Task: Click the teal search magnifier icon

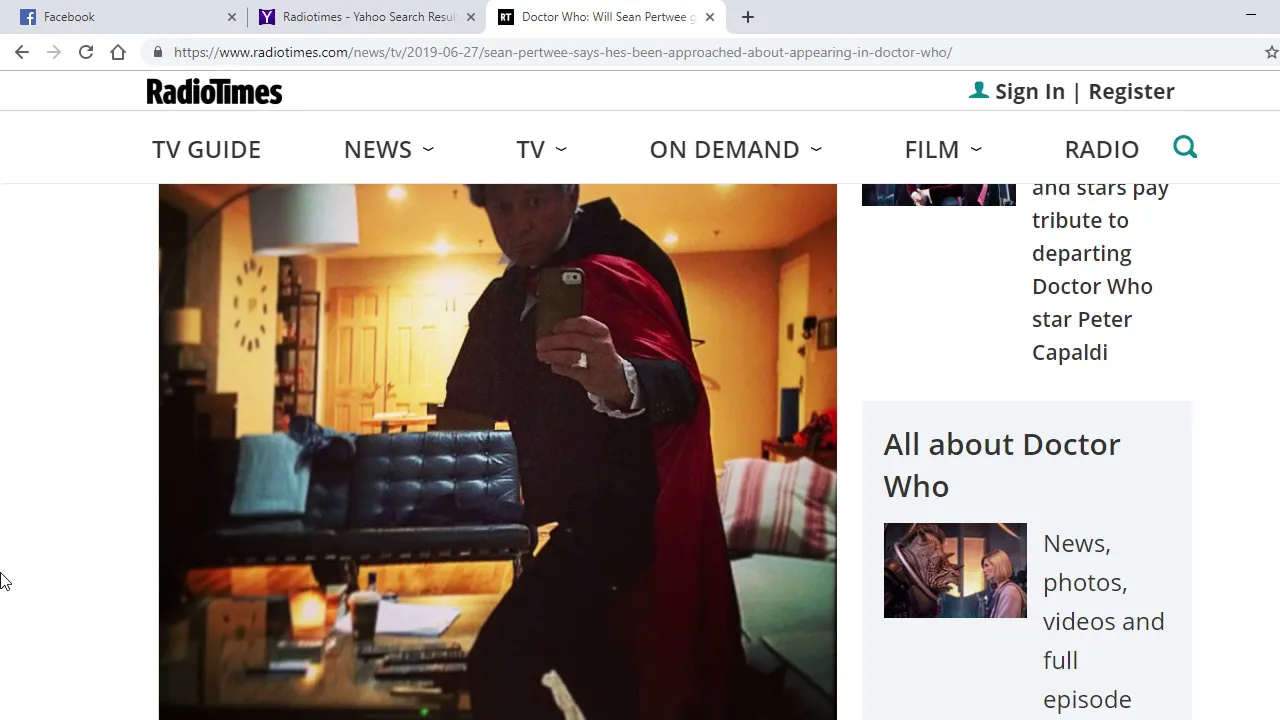Action: [1185, 148]
